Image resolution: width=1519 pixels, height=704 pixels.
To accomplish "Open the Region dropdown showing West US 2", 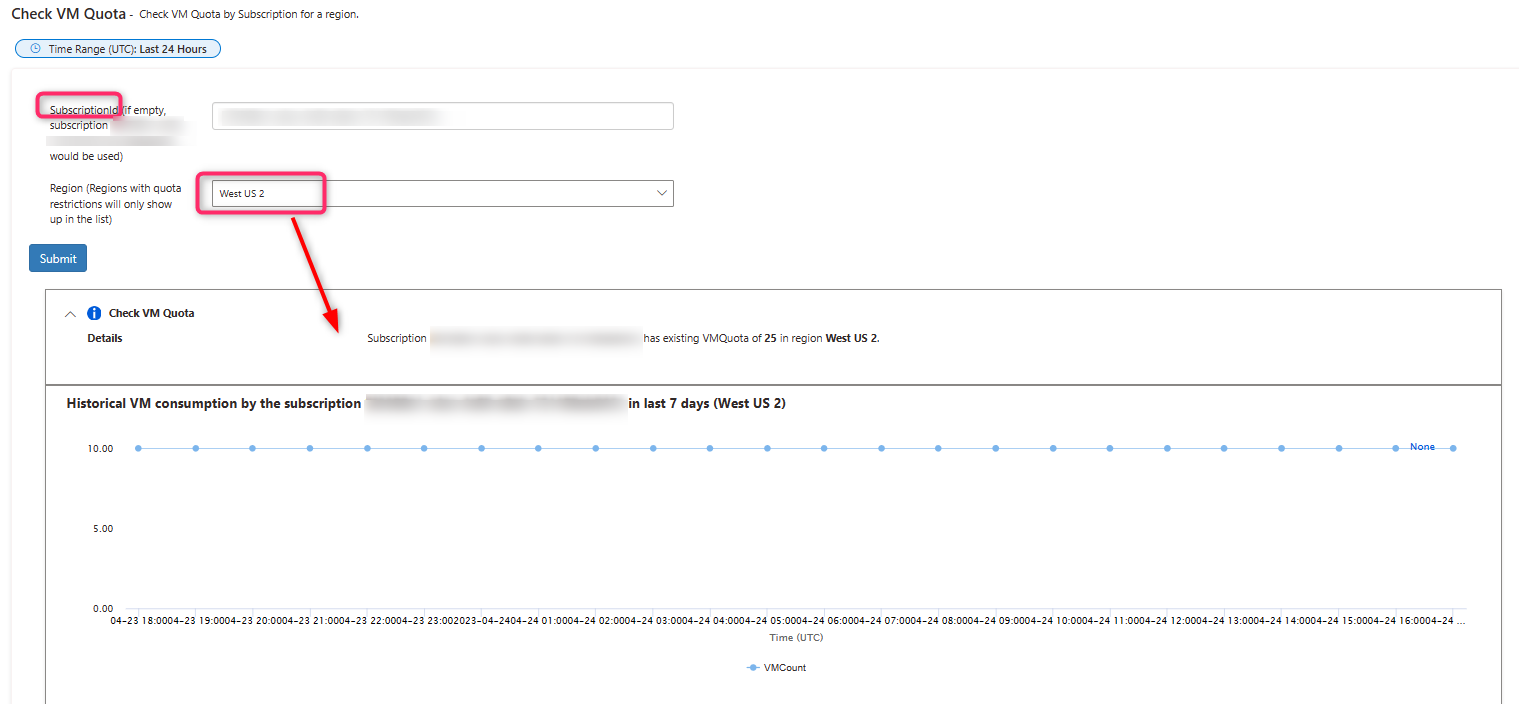I will tap(442, 193).
